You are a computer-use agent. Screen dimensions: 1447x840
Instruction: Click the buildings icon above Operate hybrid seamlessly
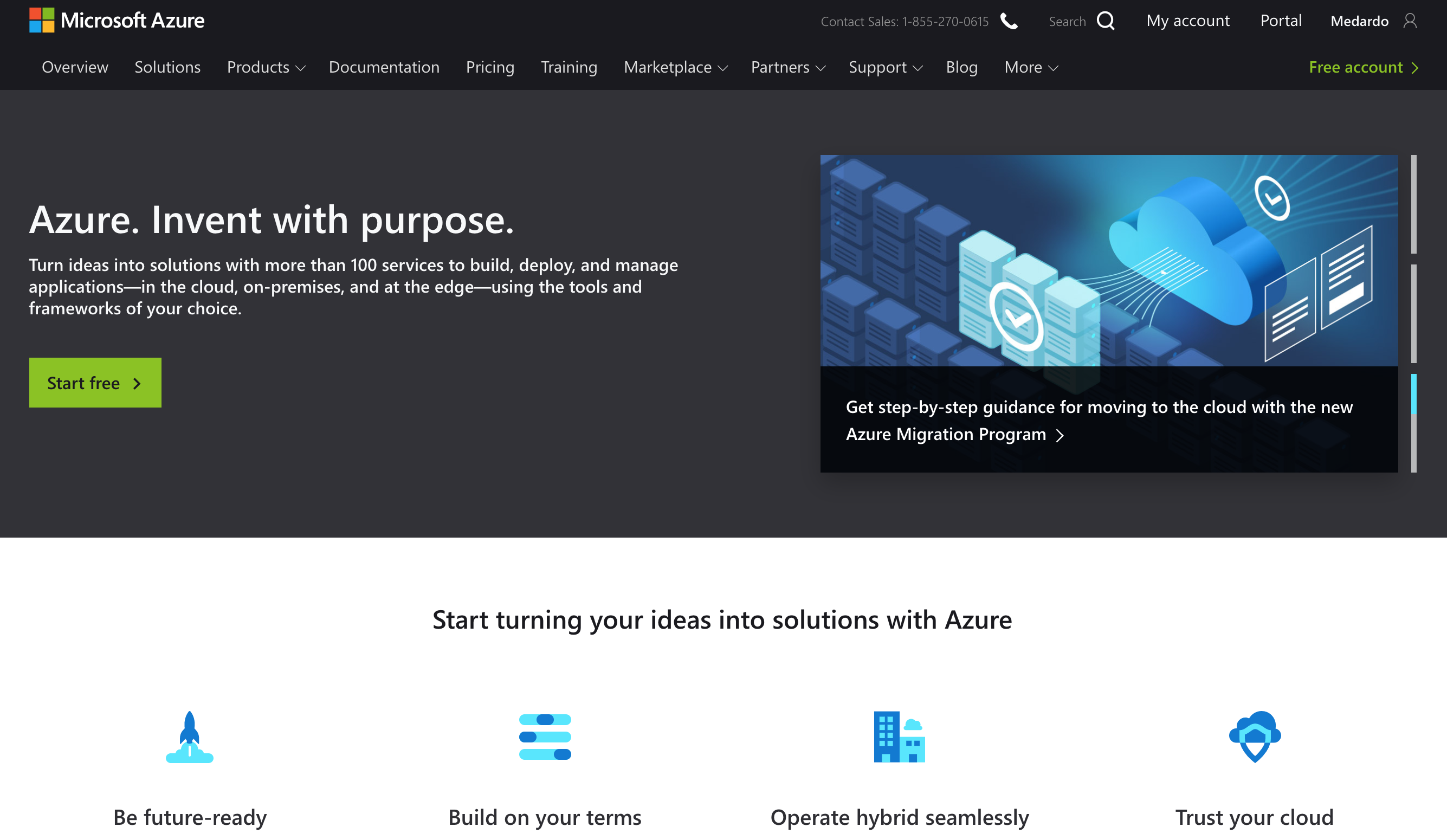point(899,736)
